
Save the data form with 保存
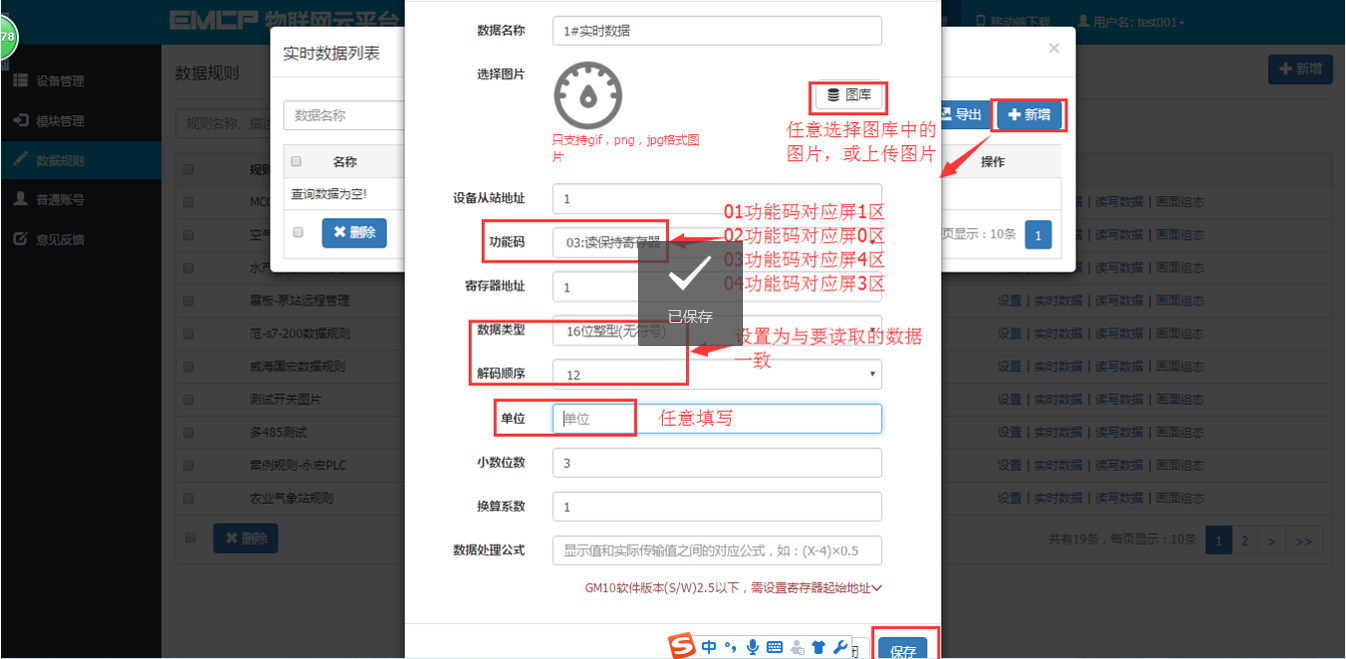pos(903,649)
